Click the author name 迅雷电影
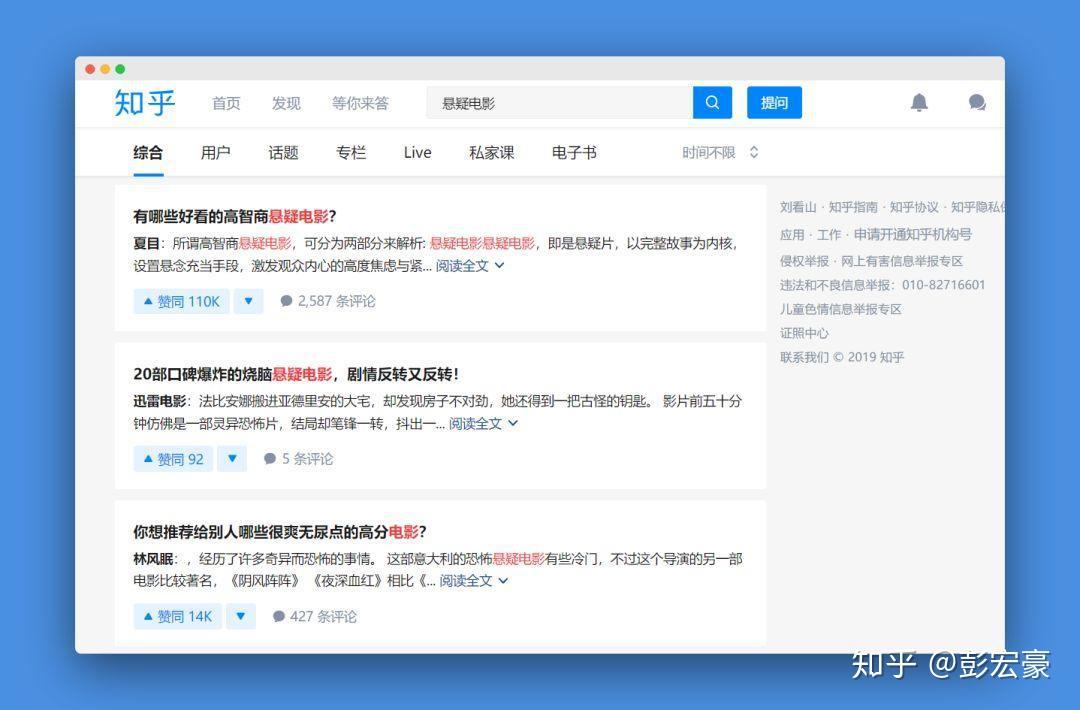 (x=159, y=401)
